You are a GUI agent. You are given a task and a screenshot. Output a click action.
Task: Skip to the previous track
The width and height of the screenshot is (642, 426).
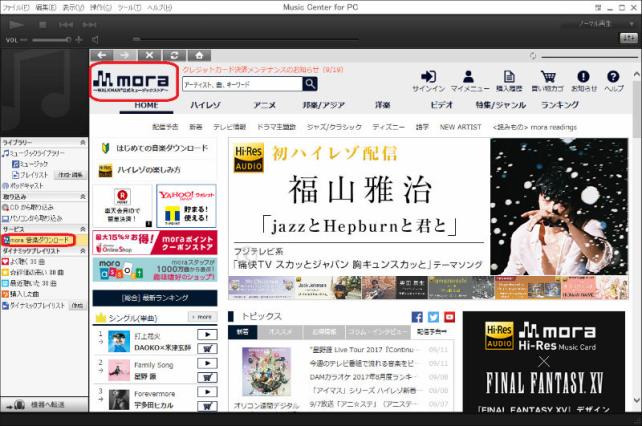[x=66, y=25]
